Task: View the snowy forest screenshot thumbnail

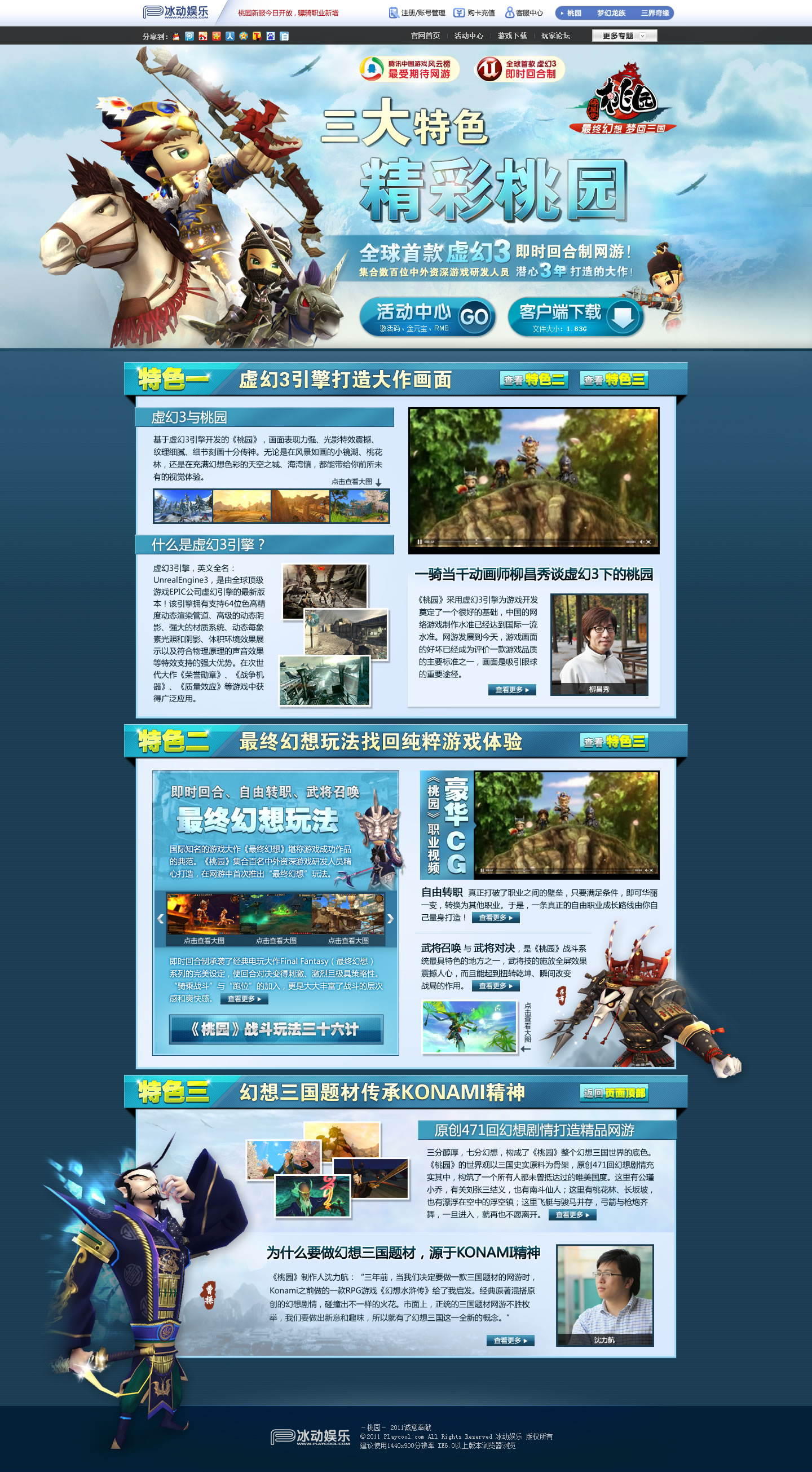Action: coord(183,506)
